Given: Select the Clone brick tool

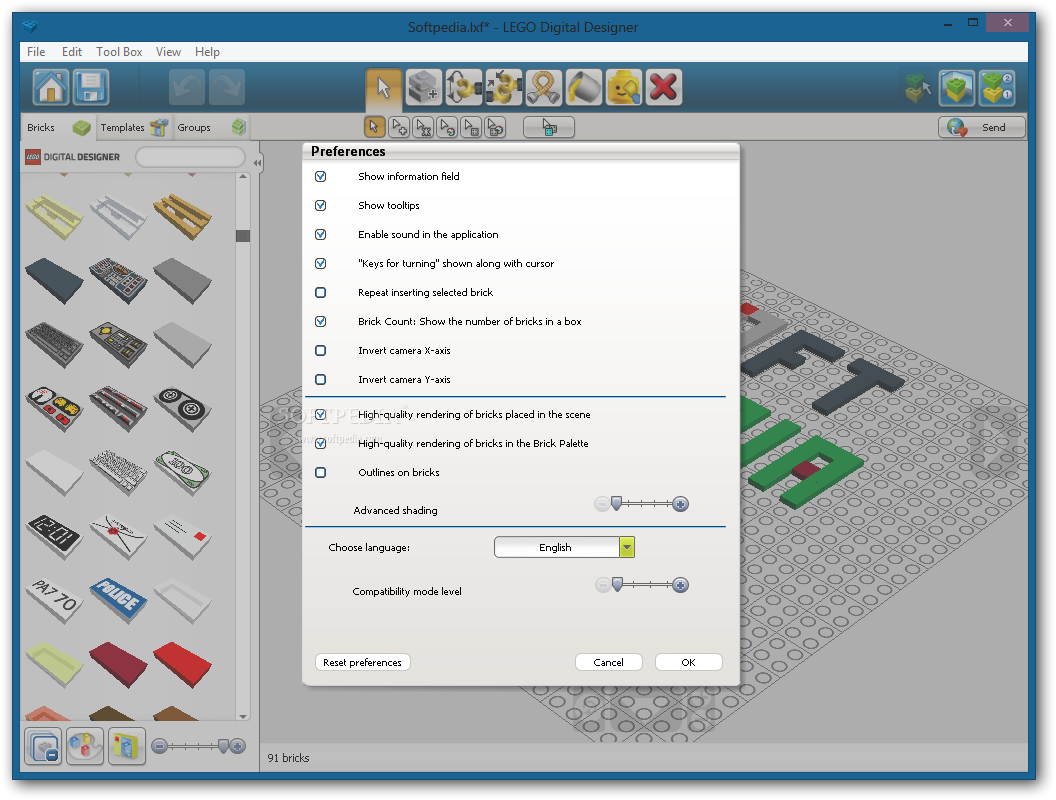Looking at the screenshot, I should tap(424, 88).
